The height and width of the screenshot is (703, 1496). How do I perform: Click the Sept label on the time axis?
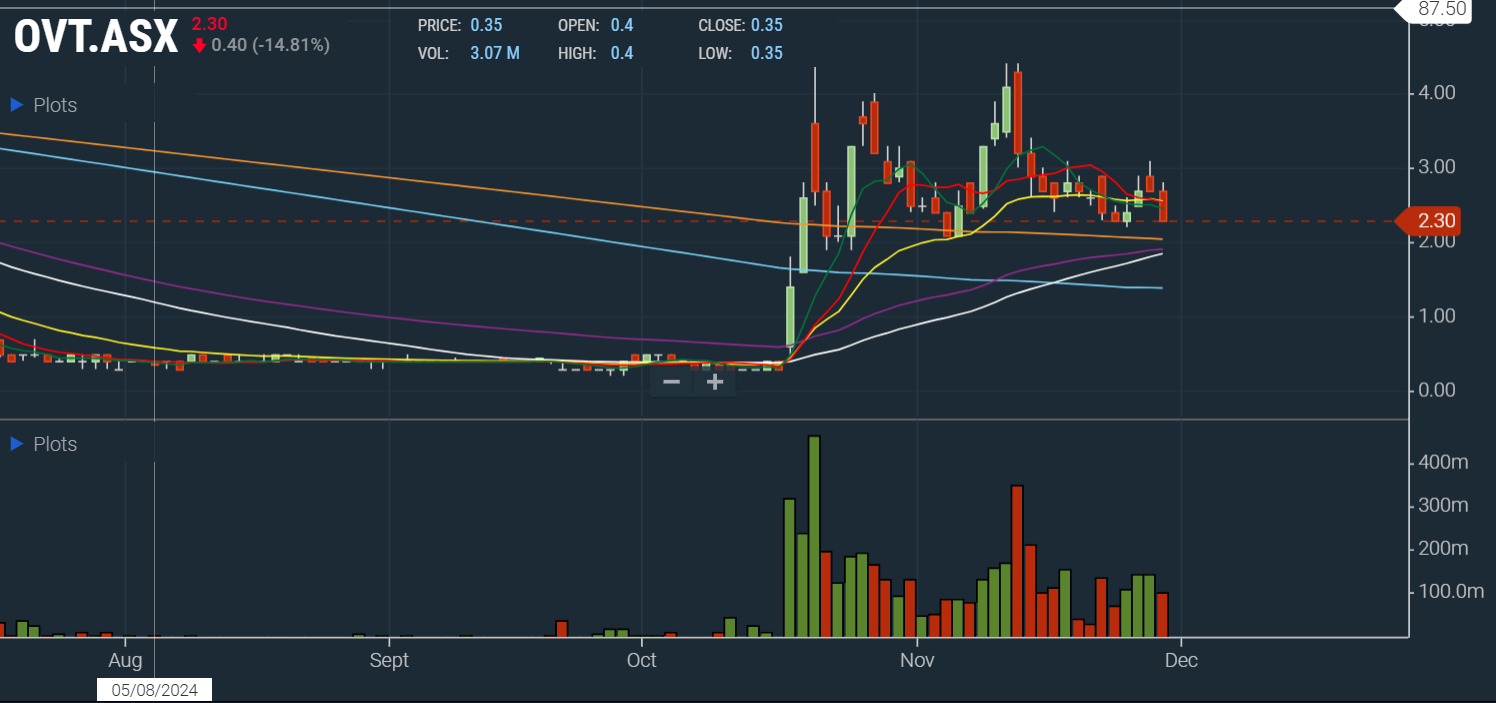[389, 660]
